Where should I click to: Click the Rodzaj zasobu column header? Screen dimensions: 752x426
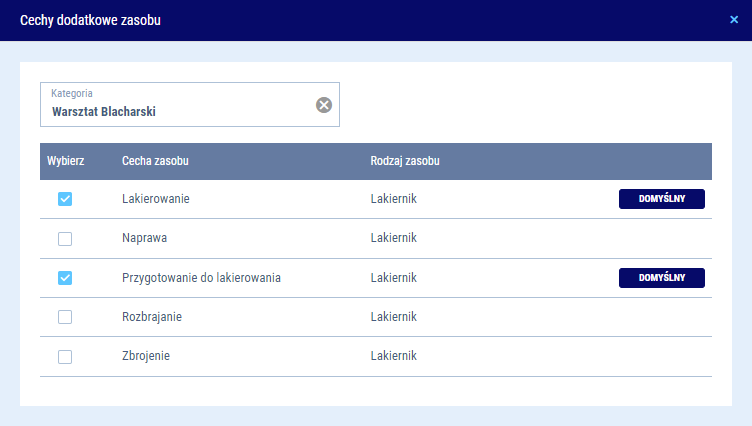coord(405,161)
